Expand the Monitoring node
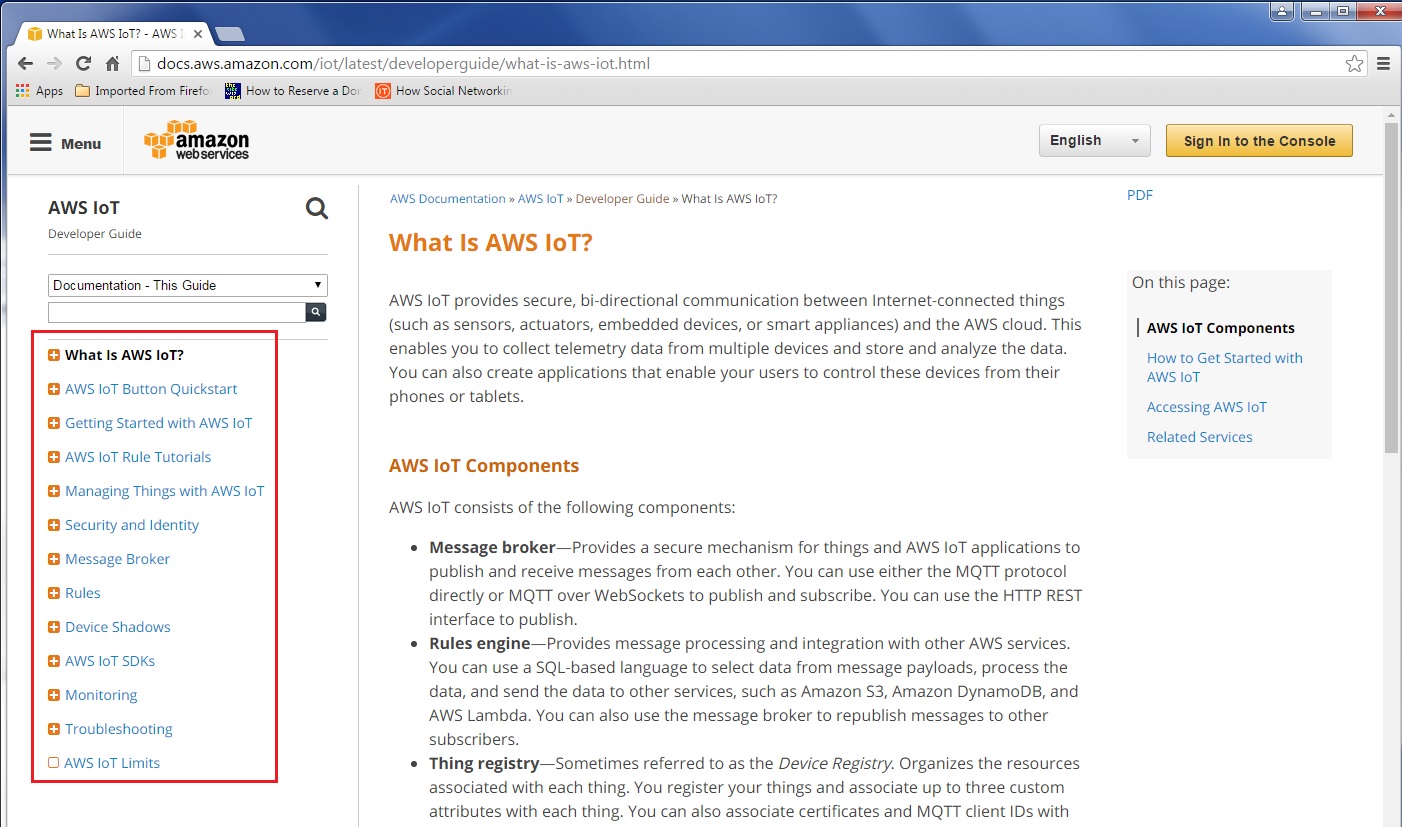The image size is (1402, 827). coord(54,695)
